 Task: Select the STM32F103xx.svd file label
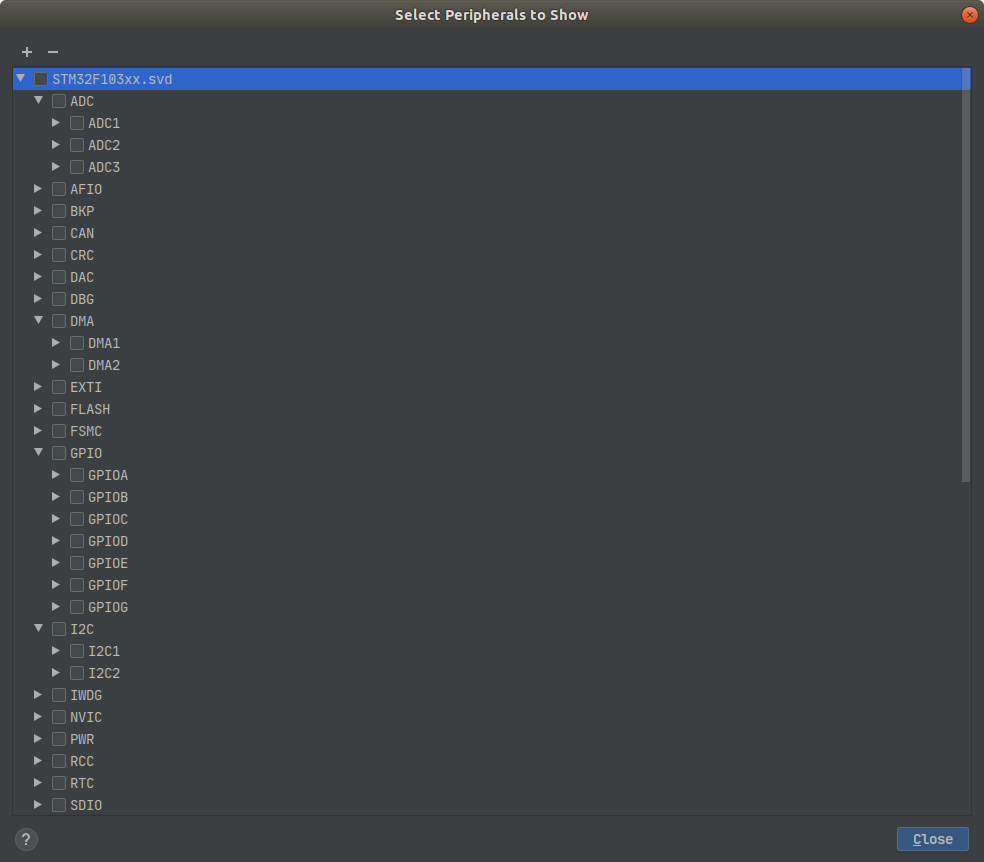(x=112, y=79)
